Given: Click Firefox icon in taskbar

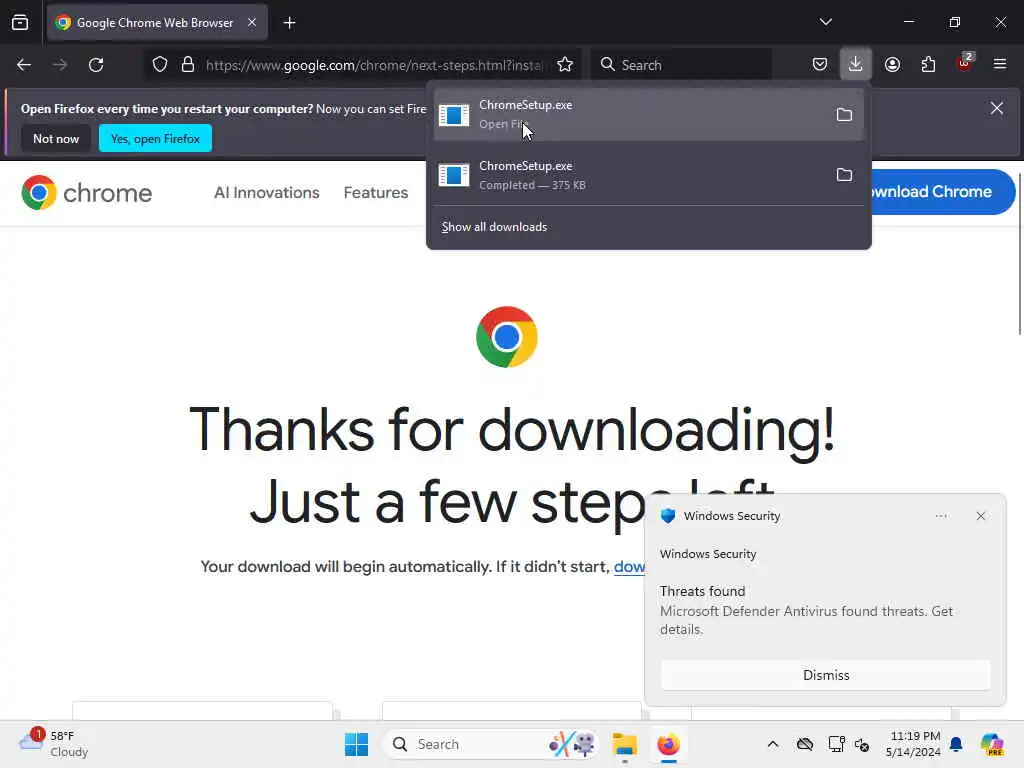Looking at the screenshot, I should click(x=668, y=744).
